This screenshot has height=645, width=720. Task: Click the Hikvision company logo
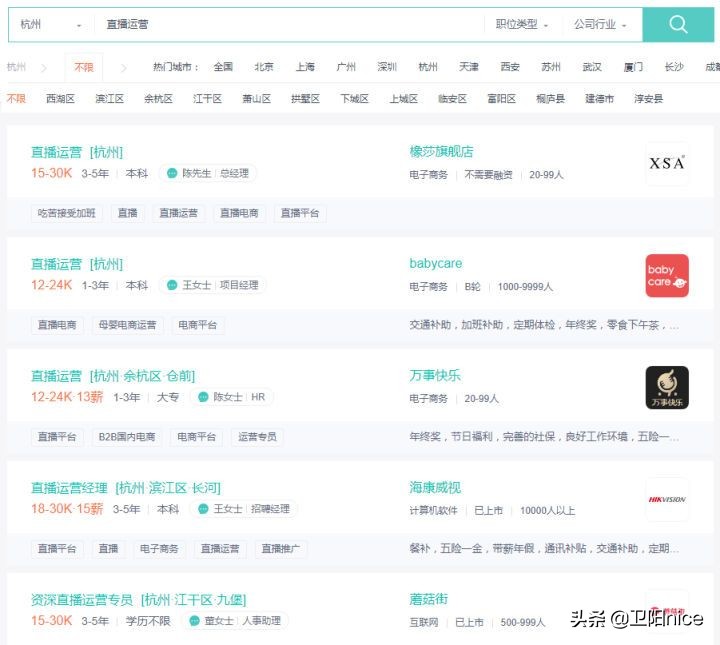[x=666, y=499]
